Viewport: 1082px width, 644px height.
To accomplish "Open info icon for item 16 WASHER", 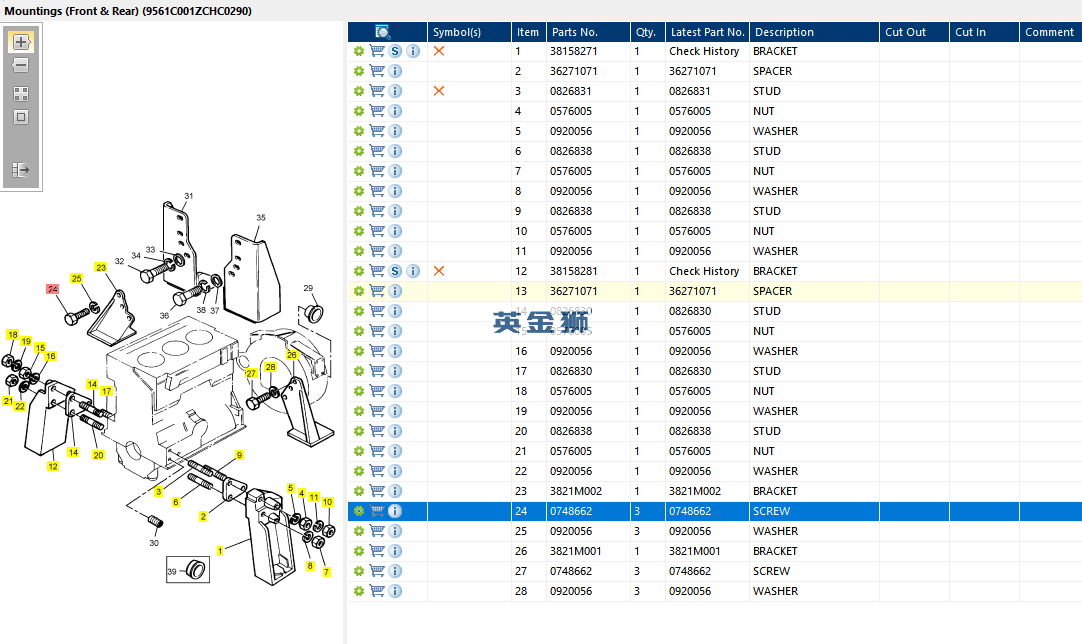I will (x=395, y=351).
